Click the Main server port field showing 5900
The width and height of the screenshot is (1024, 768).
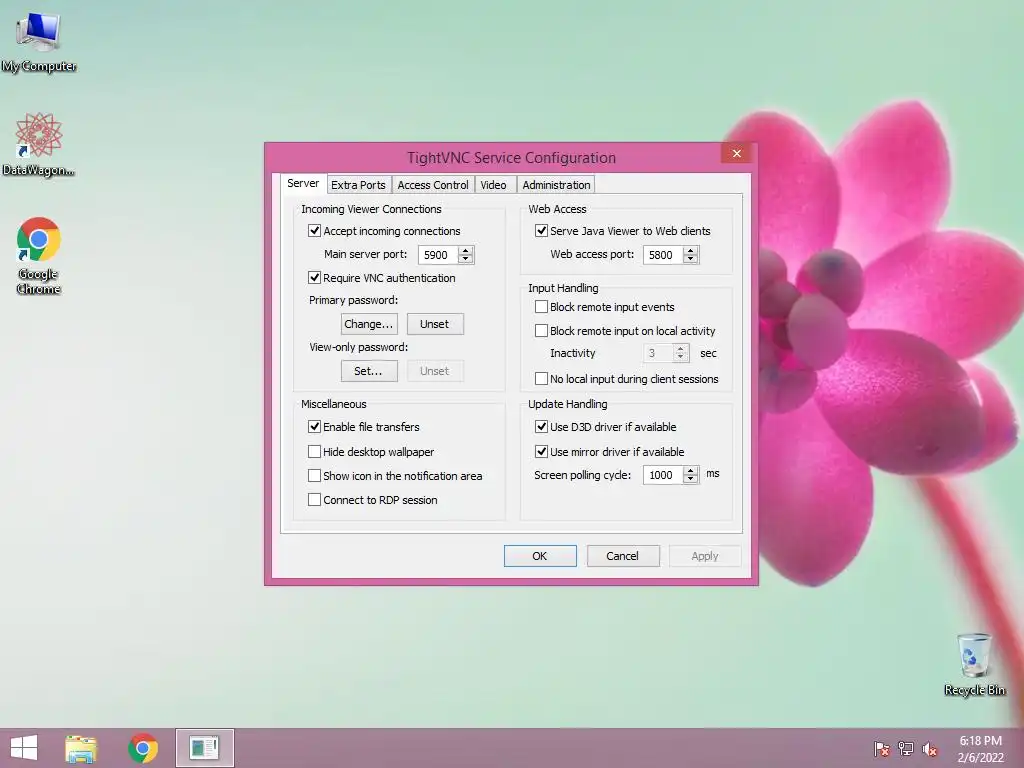pos(438,255)
